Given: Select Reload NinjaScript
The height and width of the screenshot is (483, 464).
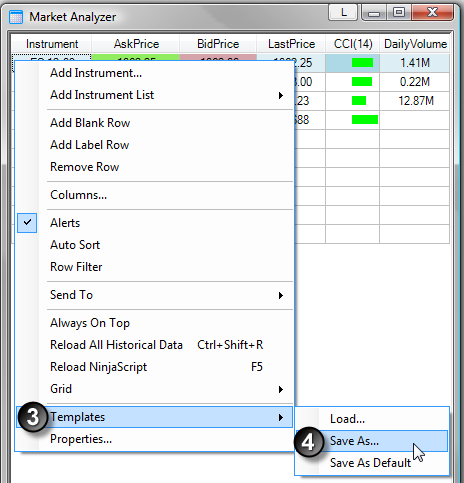Looking at the screenshot, I should (x=154, y=367).
